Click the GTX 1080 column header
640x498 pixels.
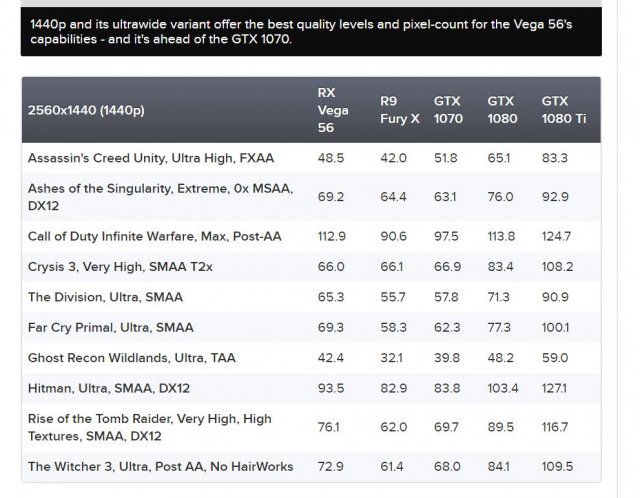(x=502, y=110)
